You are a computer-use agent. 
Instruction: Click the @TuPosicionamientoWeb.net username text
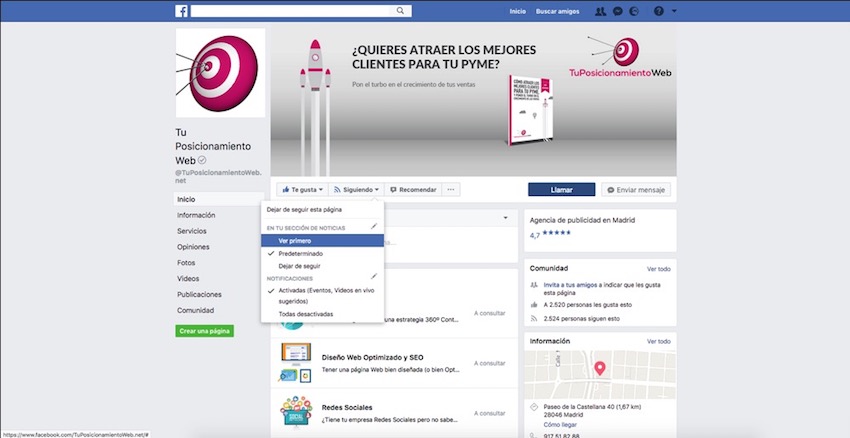[218, 176]
